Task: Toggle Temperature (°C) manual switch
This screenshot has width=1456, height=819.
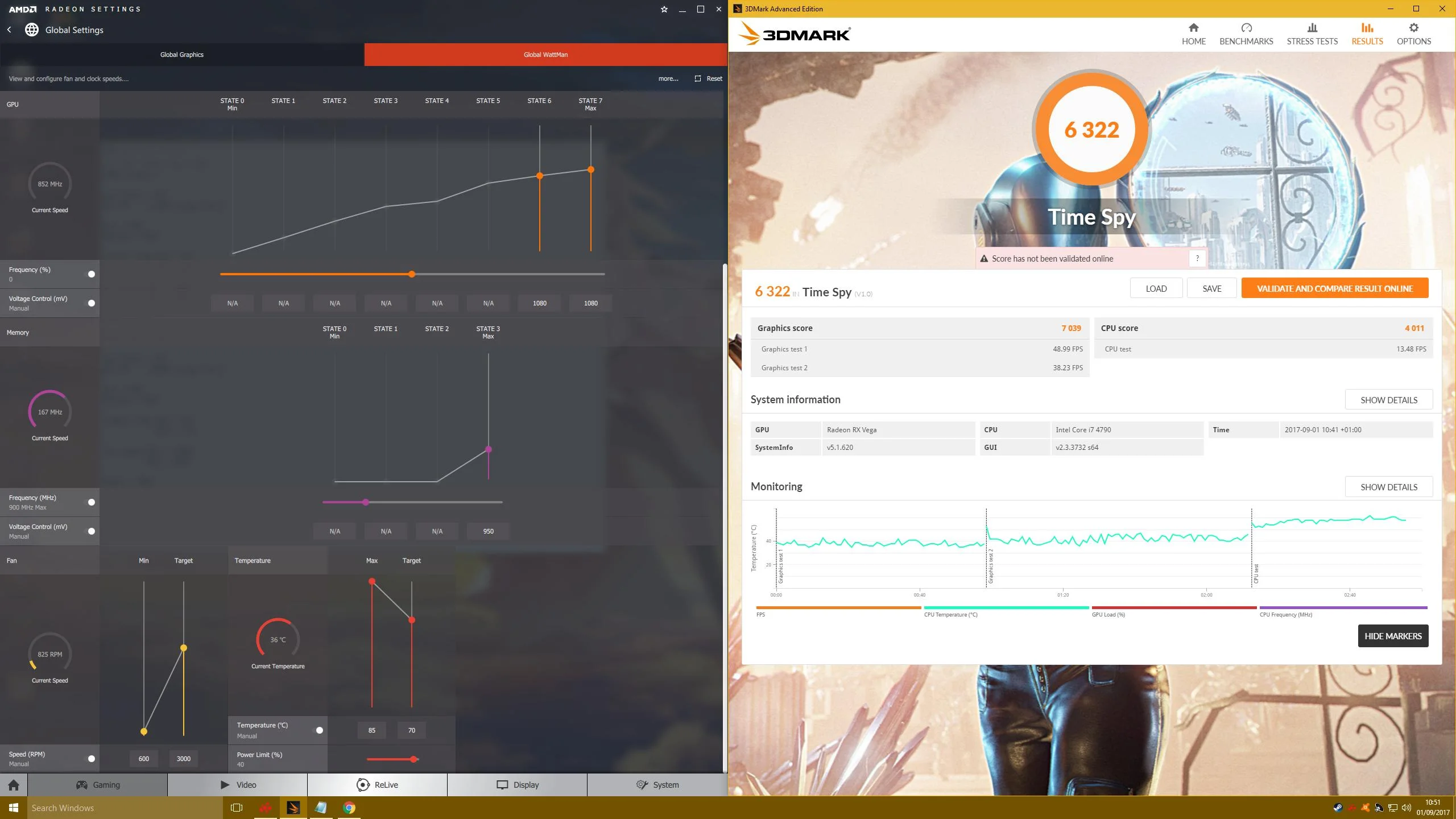Action: pos(319,730)
